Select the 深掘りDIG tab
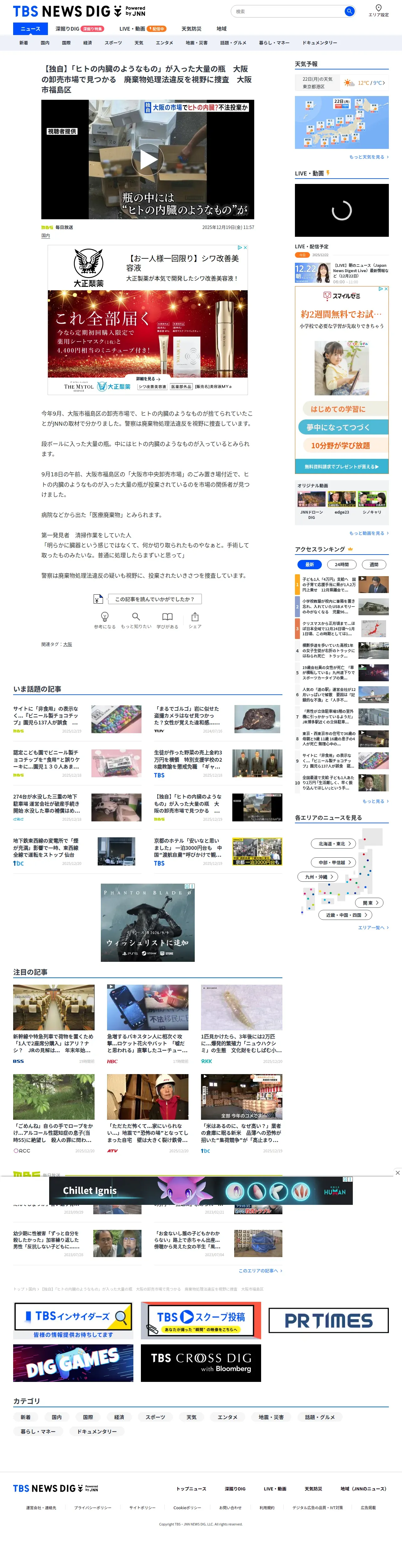 pyautogui.click(x=79, y=28)
